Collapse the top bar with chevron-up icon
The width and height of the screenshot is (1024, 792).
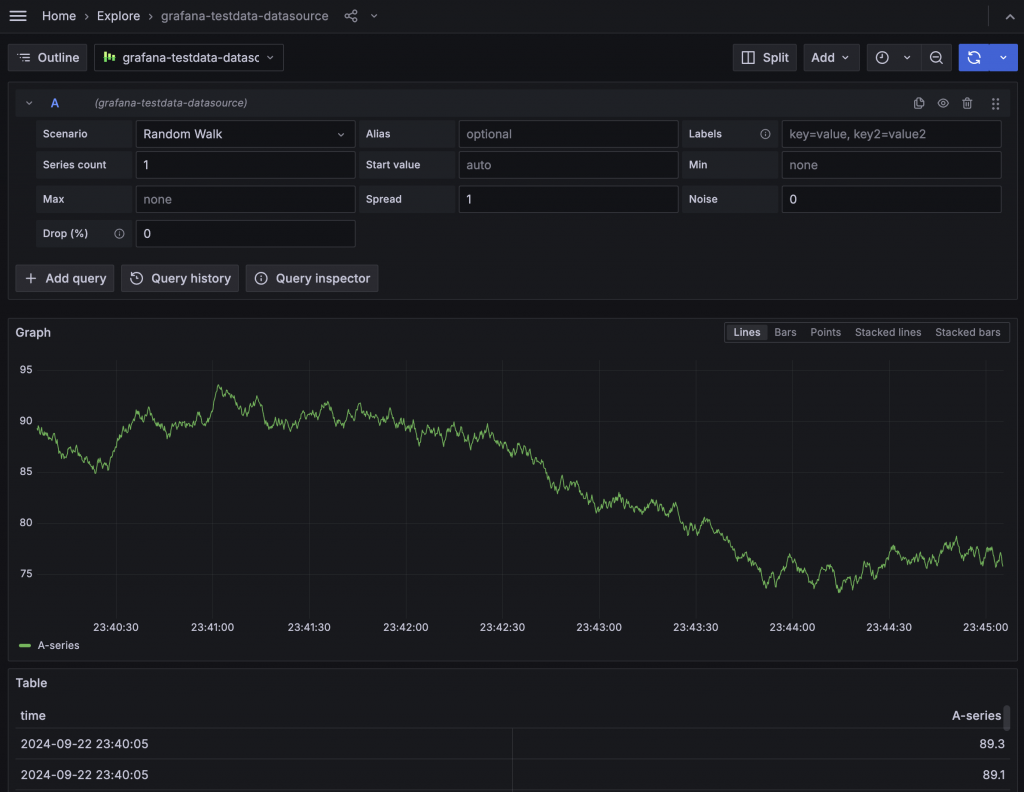(x=1010, y=16)
